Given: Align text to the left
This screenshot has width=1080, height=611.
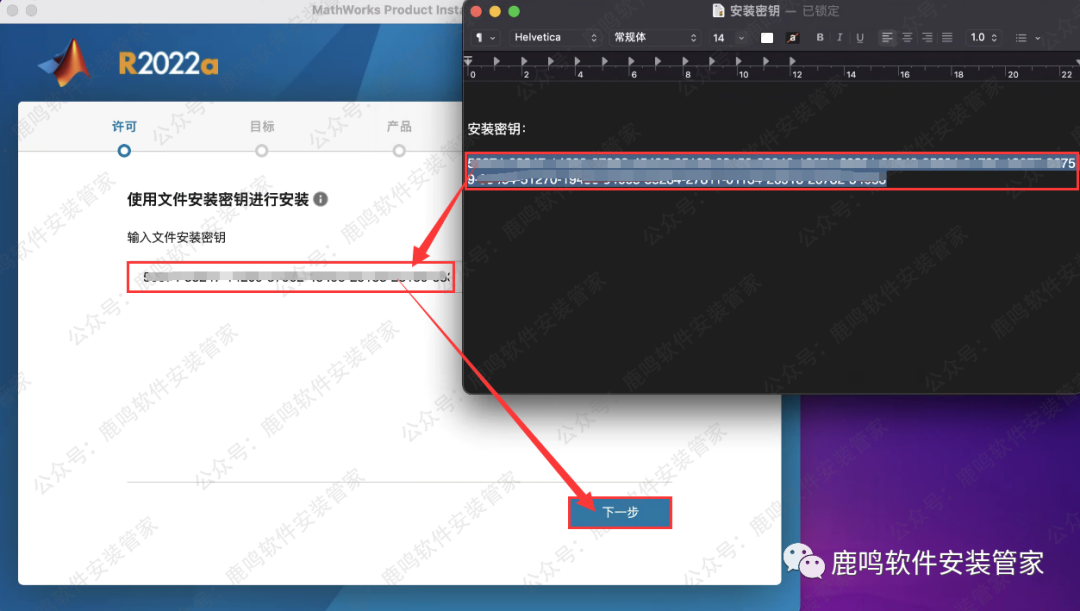Looking at the screenshot, I should point(887,38).
